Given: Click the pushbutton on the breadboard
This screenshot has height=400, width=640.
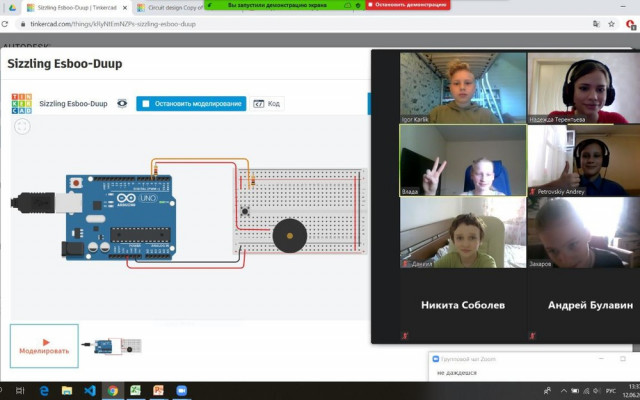Looking at the screenshot, I should point(245,211).
